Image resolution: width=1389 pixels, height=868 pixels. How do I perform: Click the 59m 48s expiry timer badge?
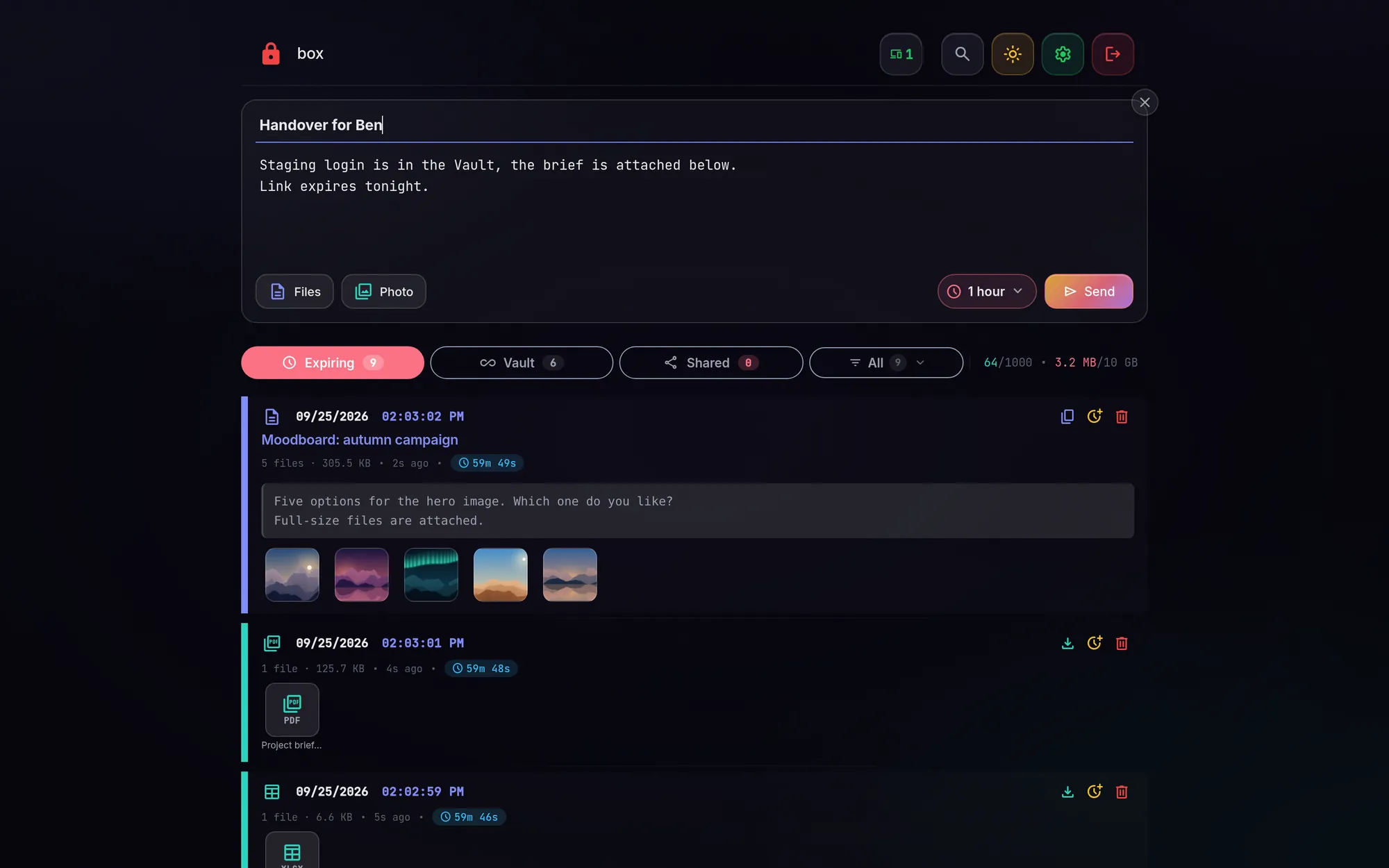tap(481, 669)
